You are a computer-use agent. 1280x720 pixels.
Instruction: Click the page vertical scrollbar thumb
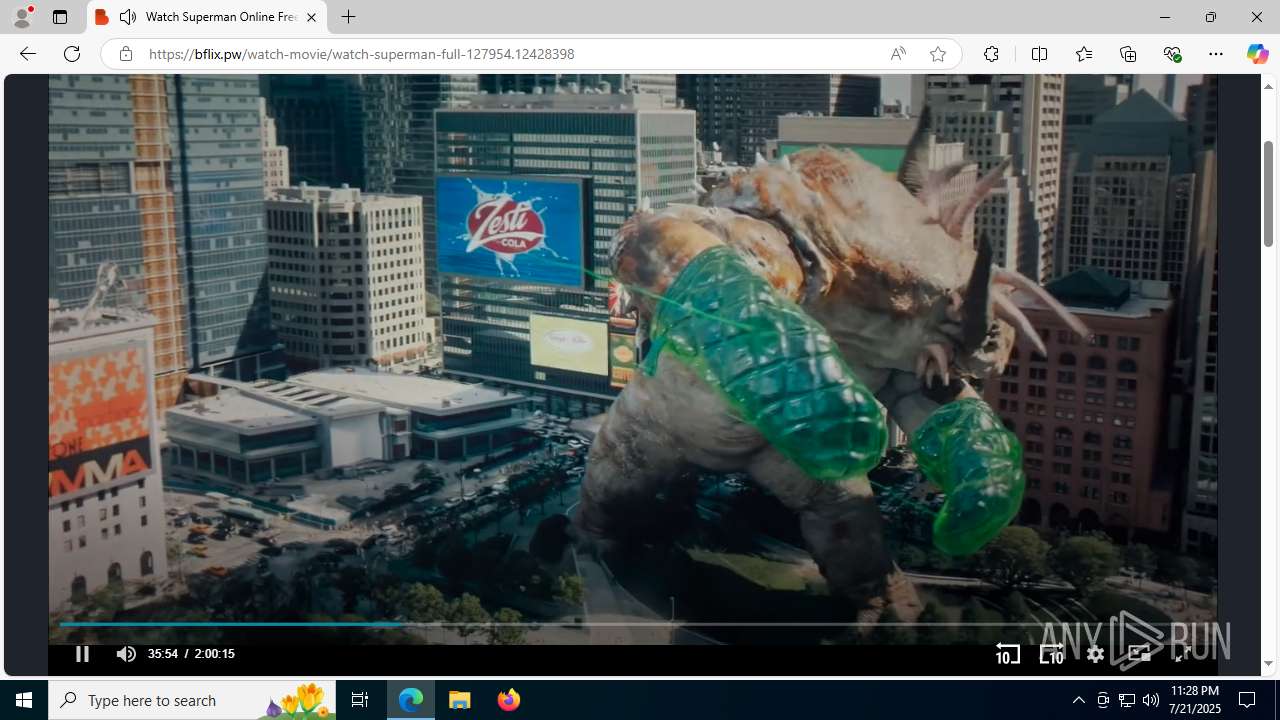point(1268,194)
